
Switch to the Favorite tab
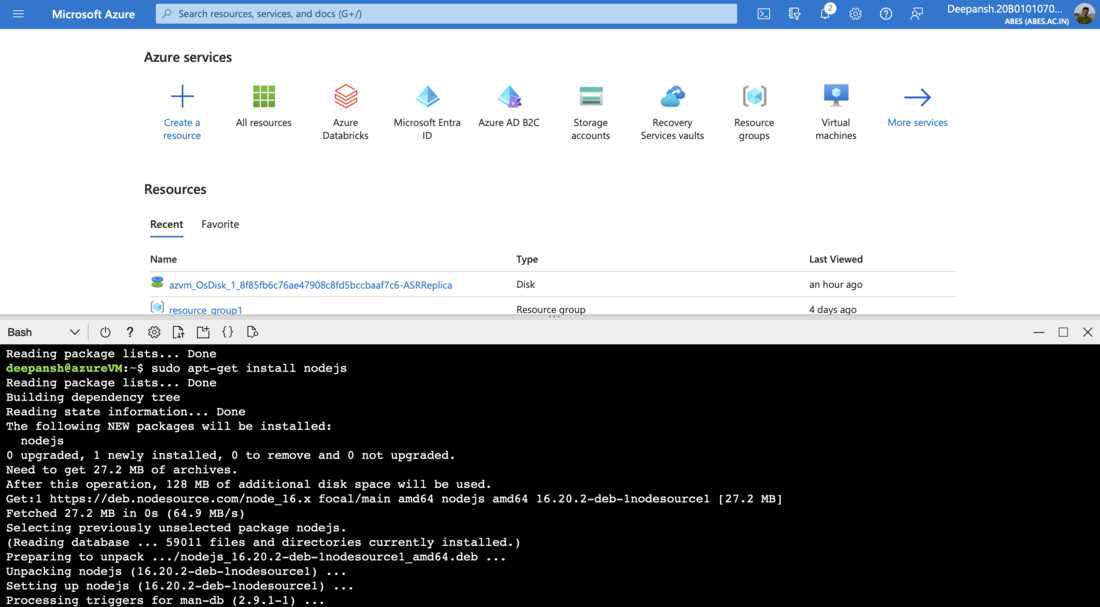220,224
